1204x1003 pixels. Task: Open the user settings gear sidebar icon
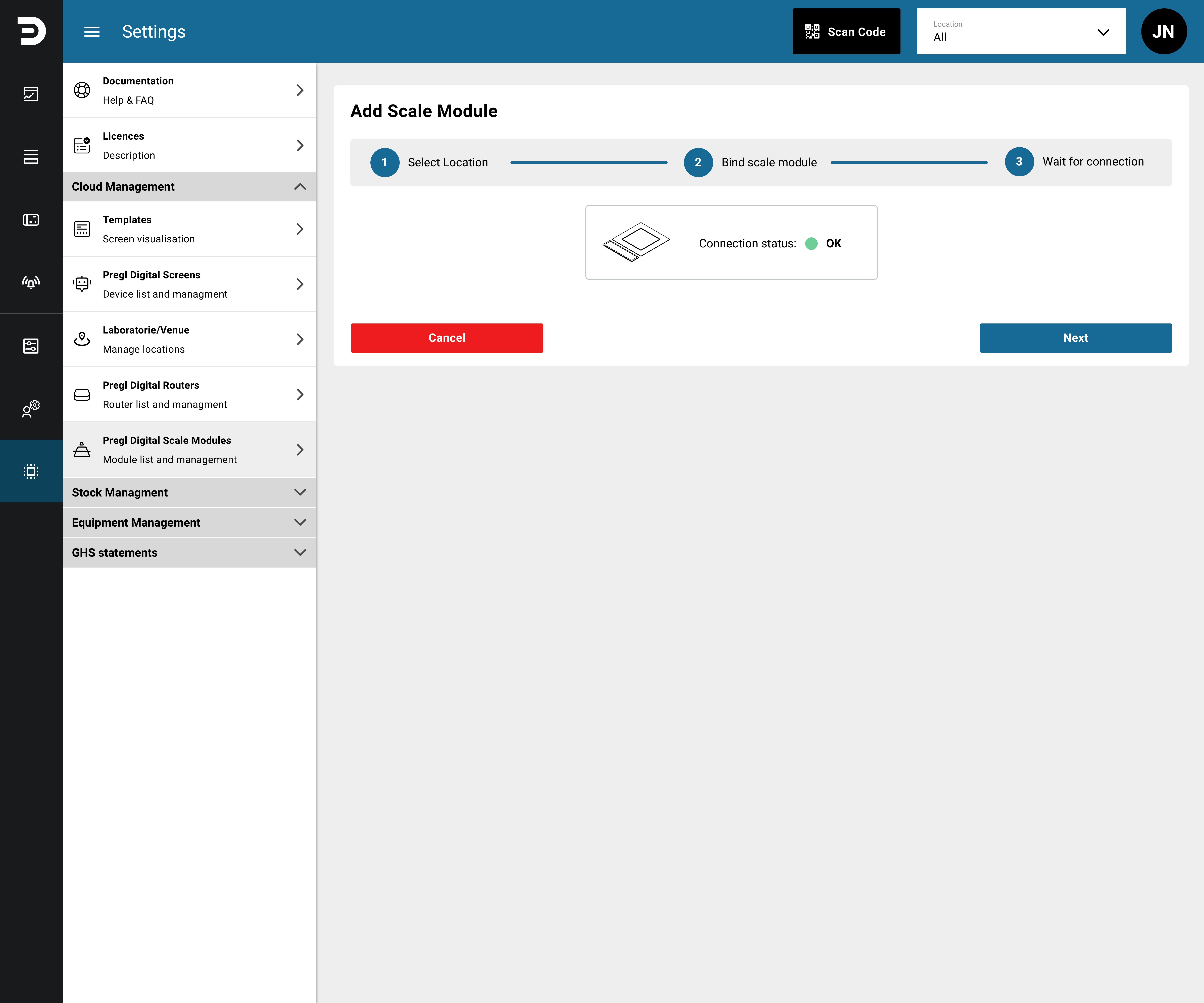click(31, 409)
